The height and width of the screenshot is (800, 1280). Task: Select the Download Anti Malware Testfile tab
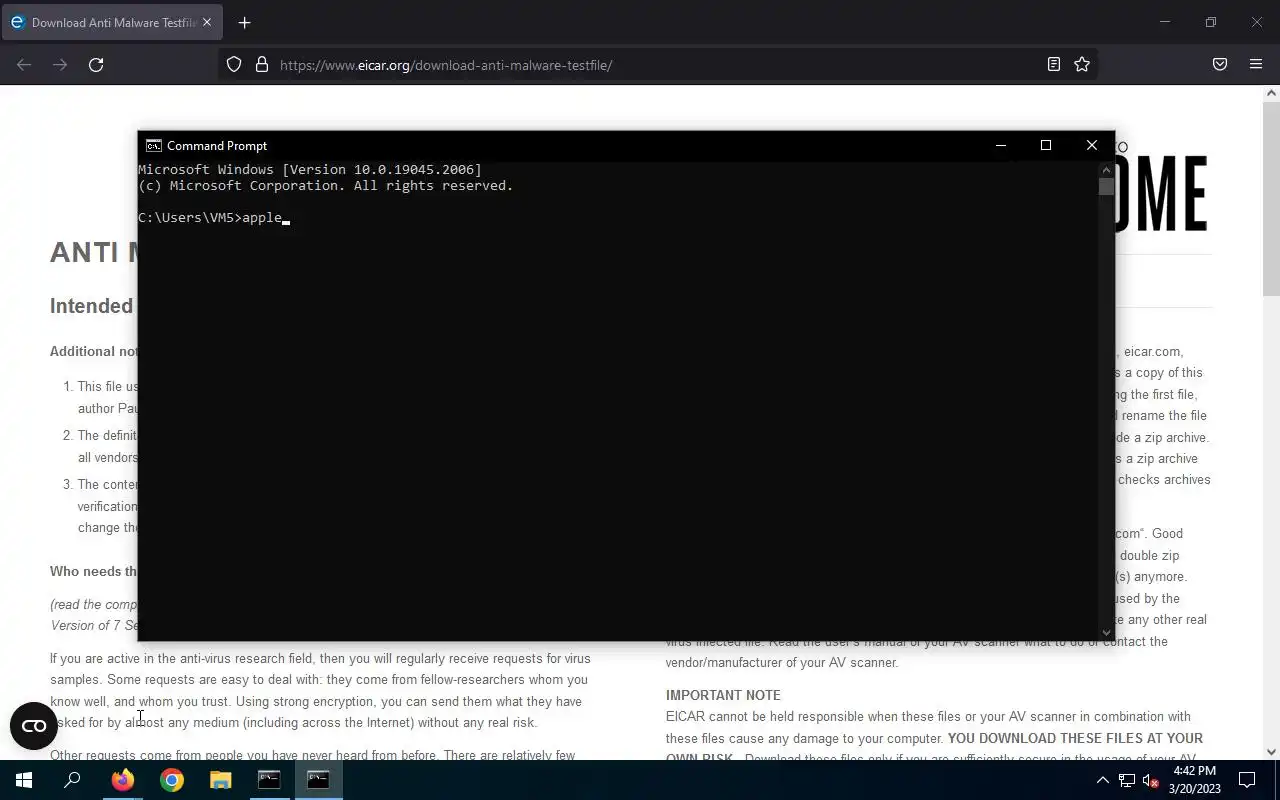pyautogui.click(x=110, y=22)
